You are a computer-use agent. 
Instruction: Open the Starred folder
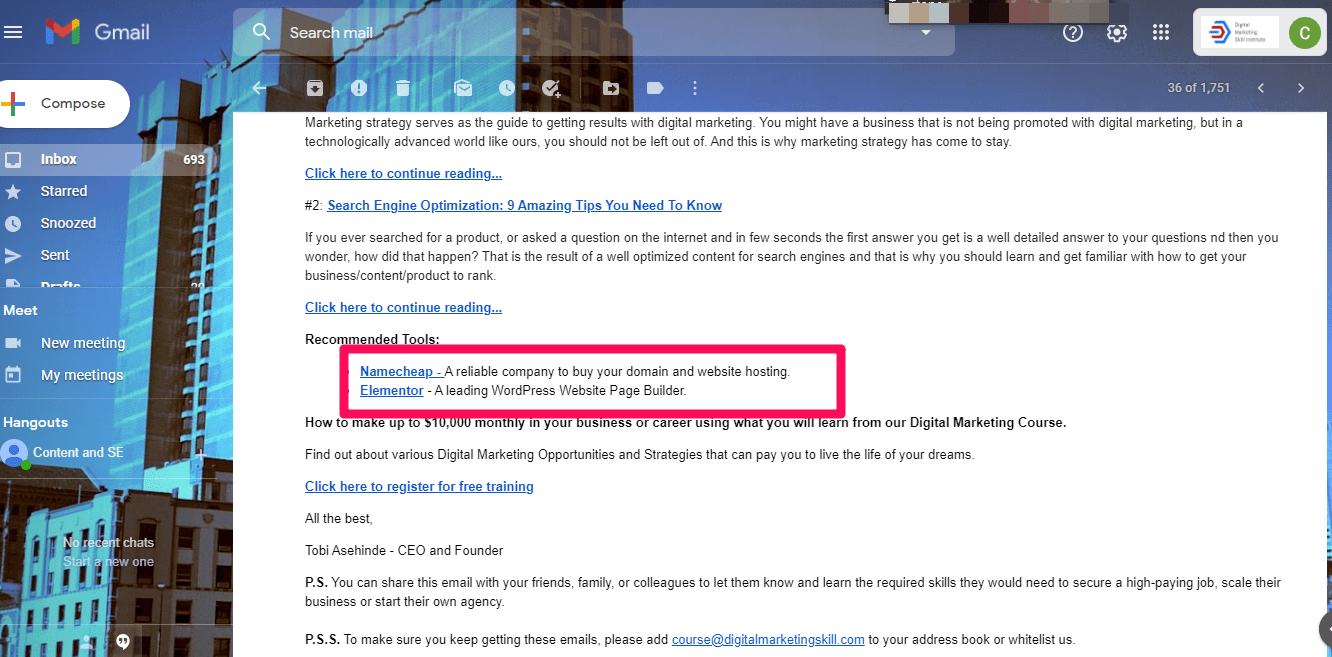click(x=64, y=191)
